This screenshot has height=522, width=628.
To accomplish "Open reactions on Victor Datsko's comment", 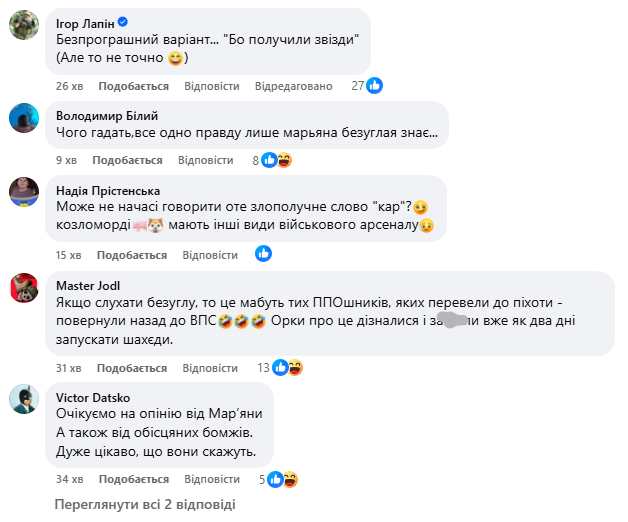I will (x=283, y=480).
